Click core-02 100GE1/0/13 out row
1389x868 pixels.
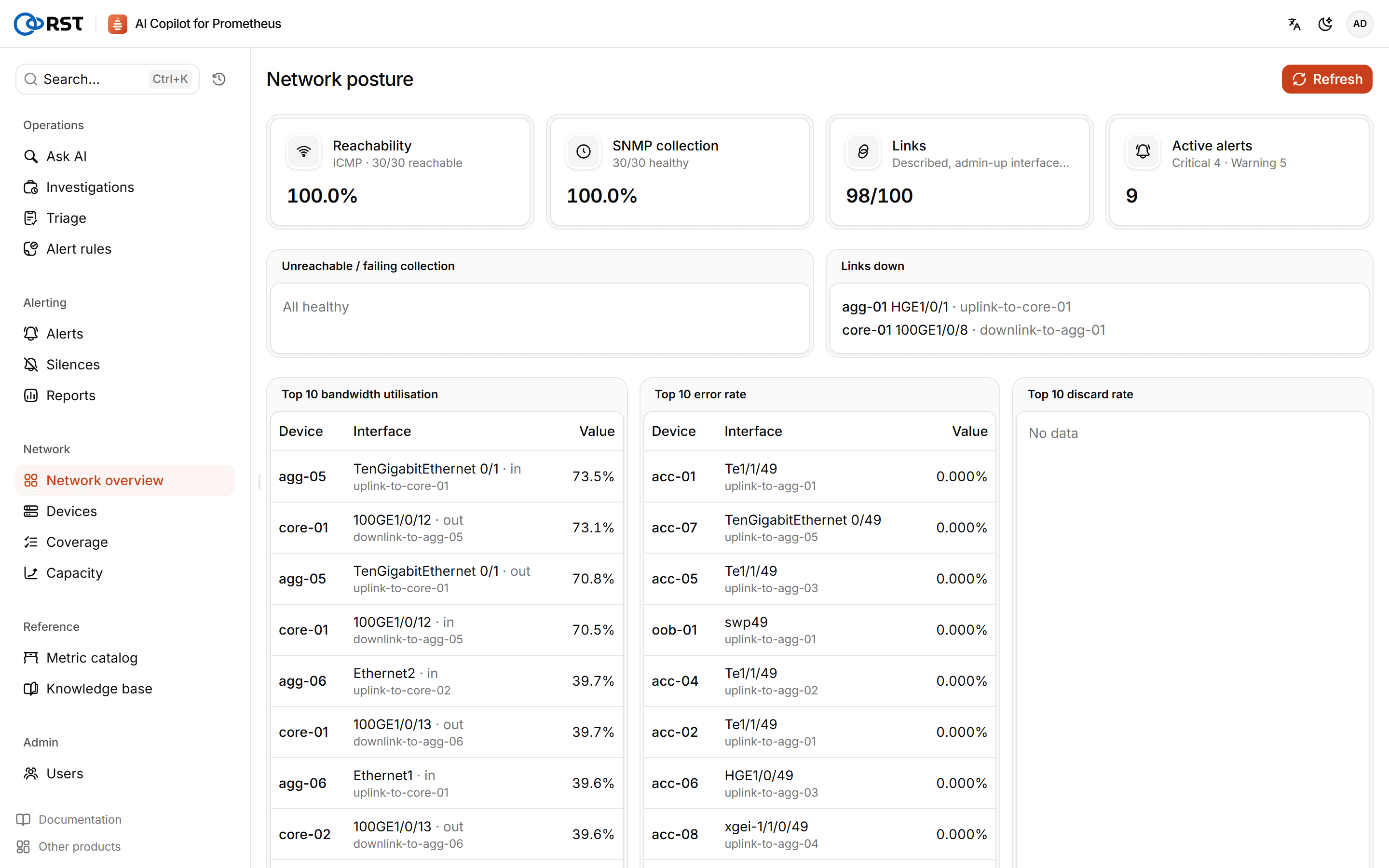tap(447, 834)
